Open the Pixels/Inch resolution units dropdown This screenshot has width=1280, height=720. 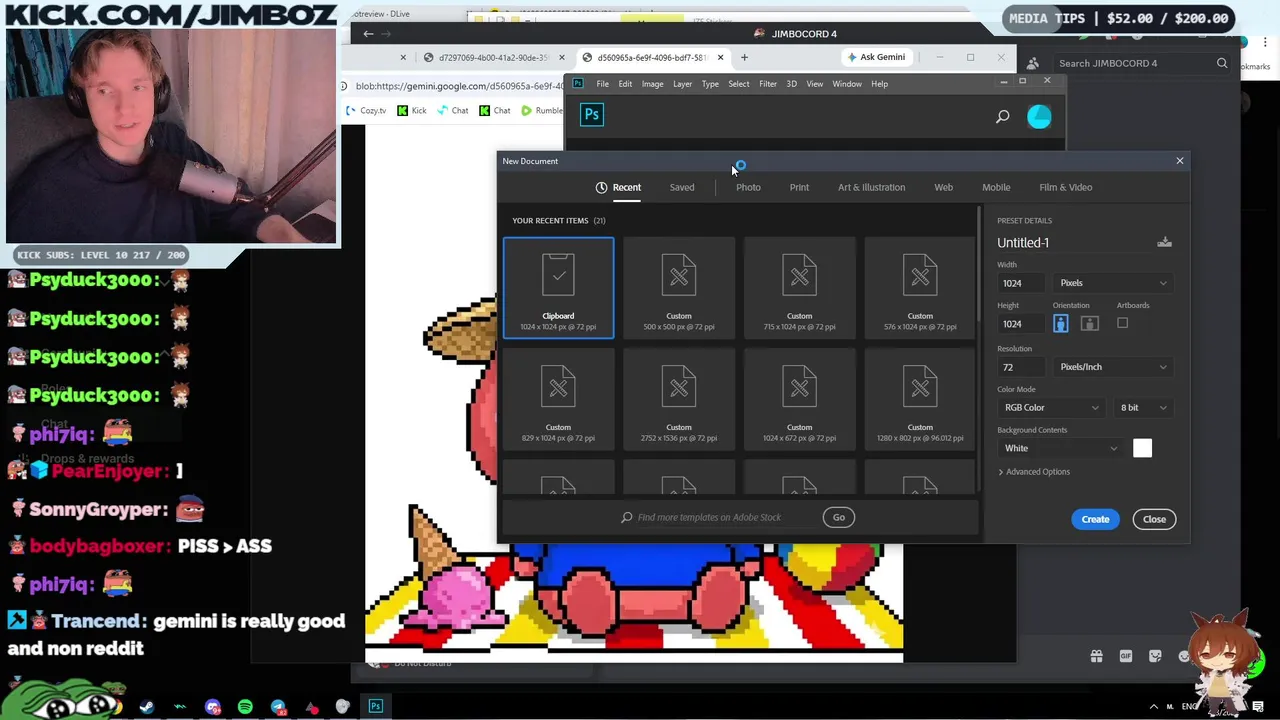(1112, 367)
